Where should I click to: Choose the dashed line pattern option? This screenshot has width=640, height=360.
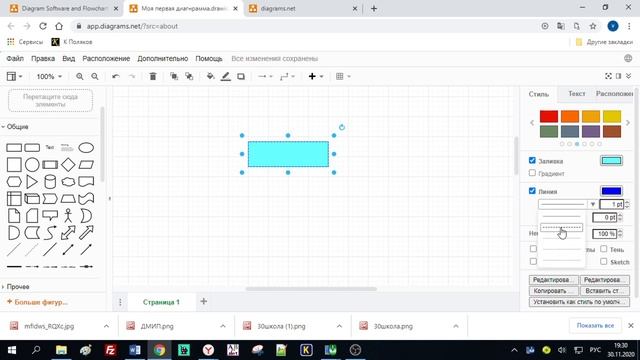(561, 228)
